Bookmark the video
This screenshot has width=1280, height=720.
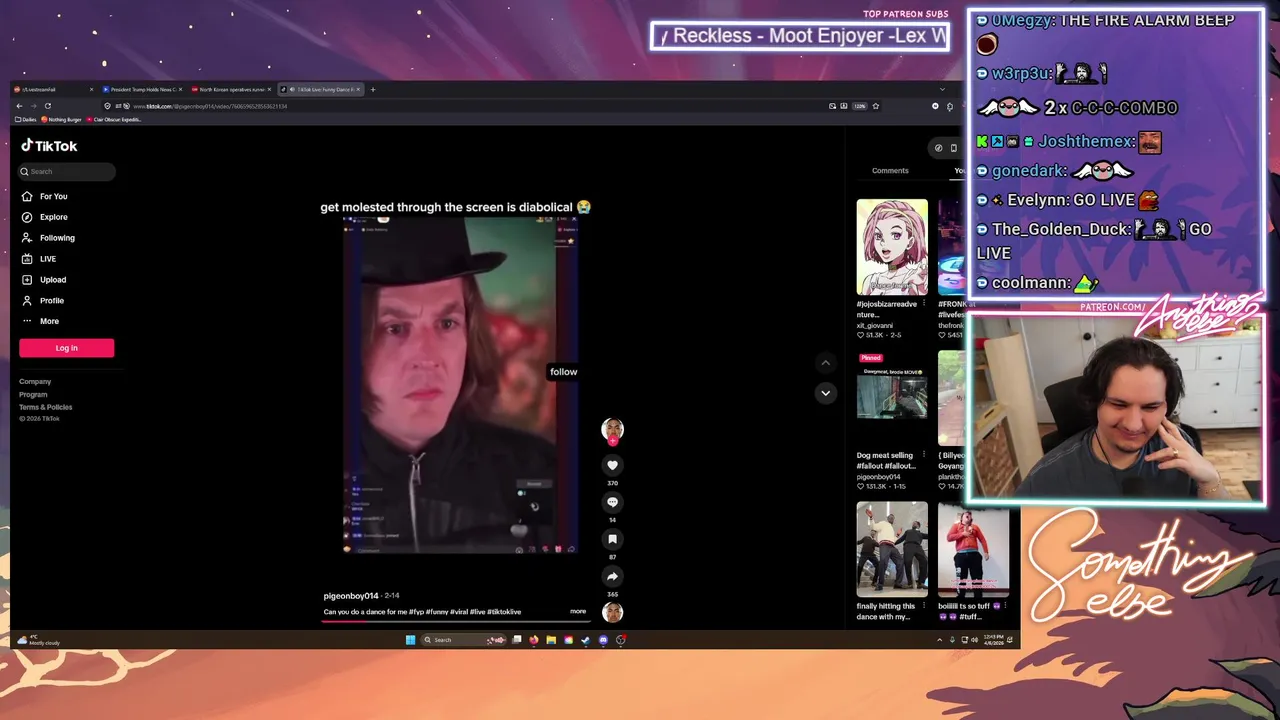click(612, 539)
